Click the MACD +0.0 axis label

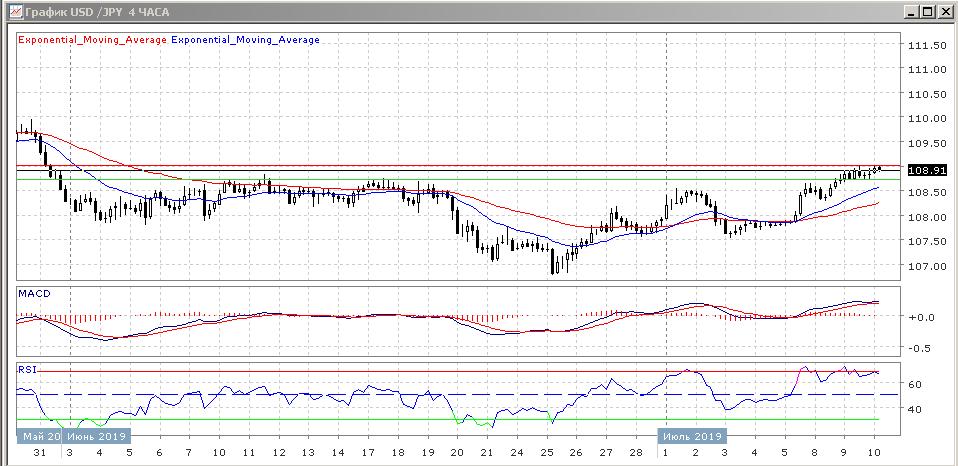pos(919,317)
